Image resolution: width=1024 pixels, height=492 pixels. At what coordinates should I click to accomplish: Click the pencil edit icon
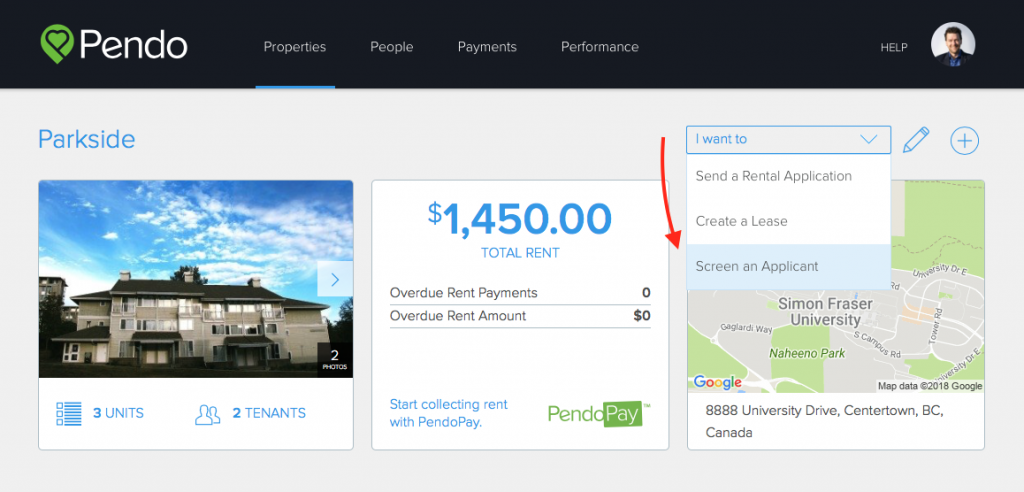[x=916, y=140]
